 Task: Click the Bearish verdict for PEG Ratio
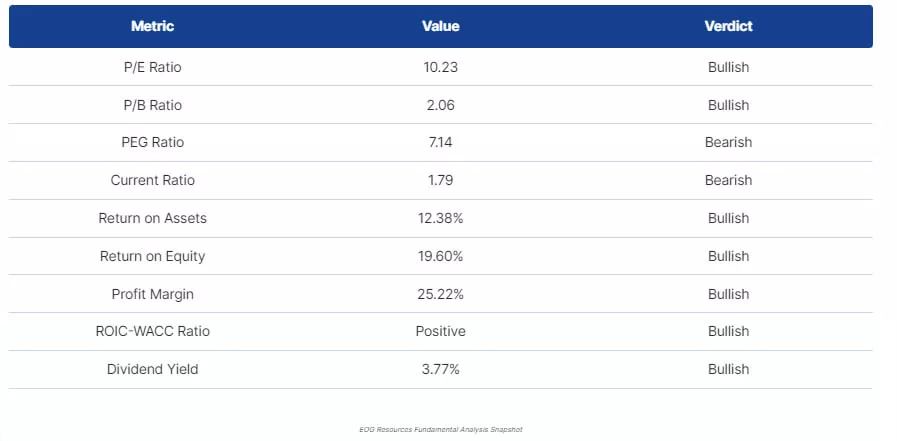728,142
